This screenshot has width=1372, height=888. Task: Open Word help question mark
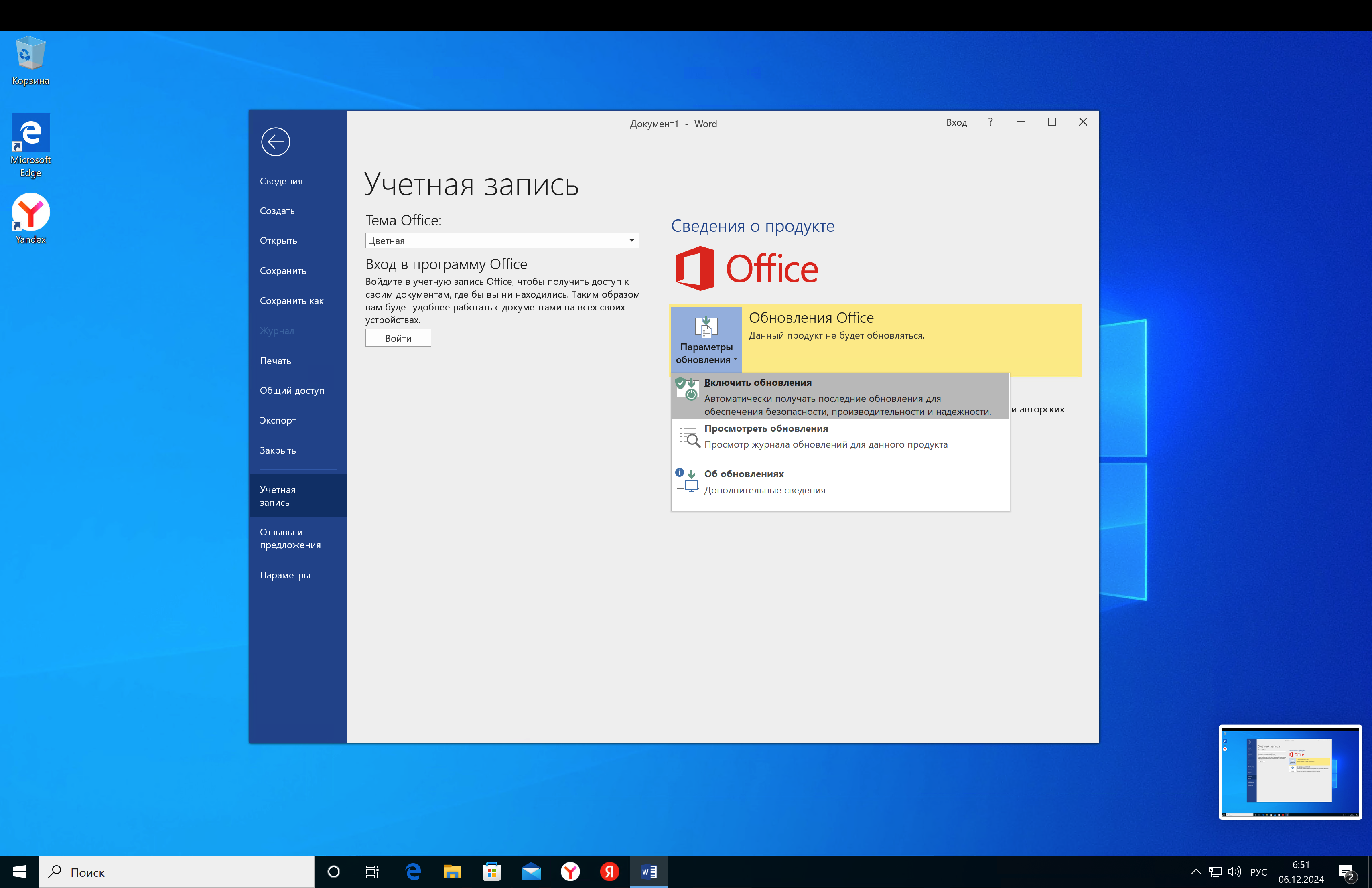coord(990,122)
